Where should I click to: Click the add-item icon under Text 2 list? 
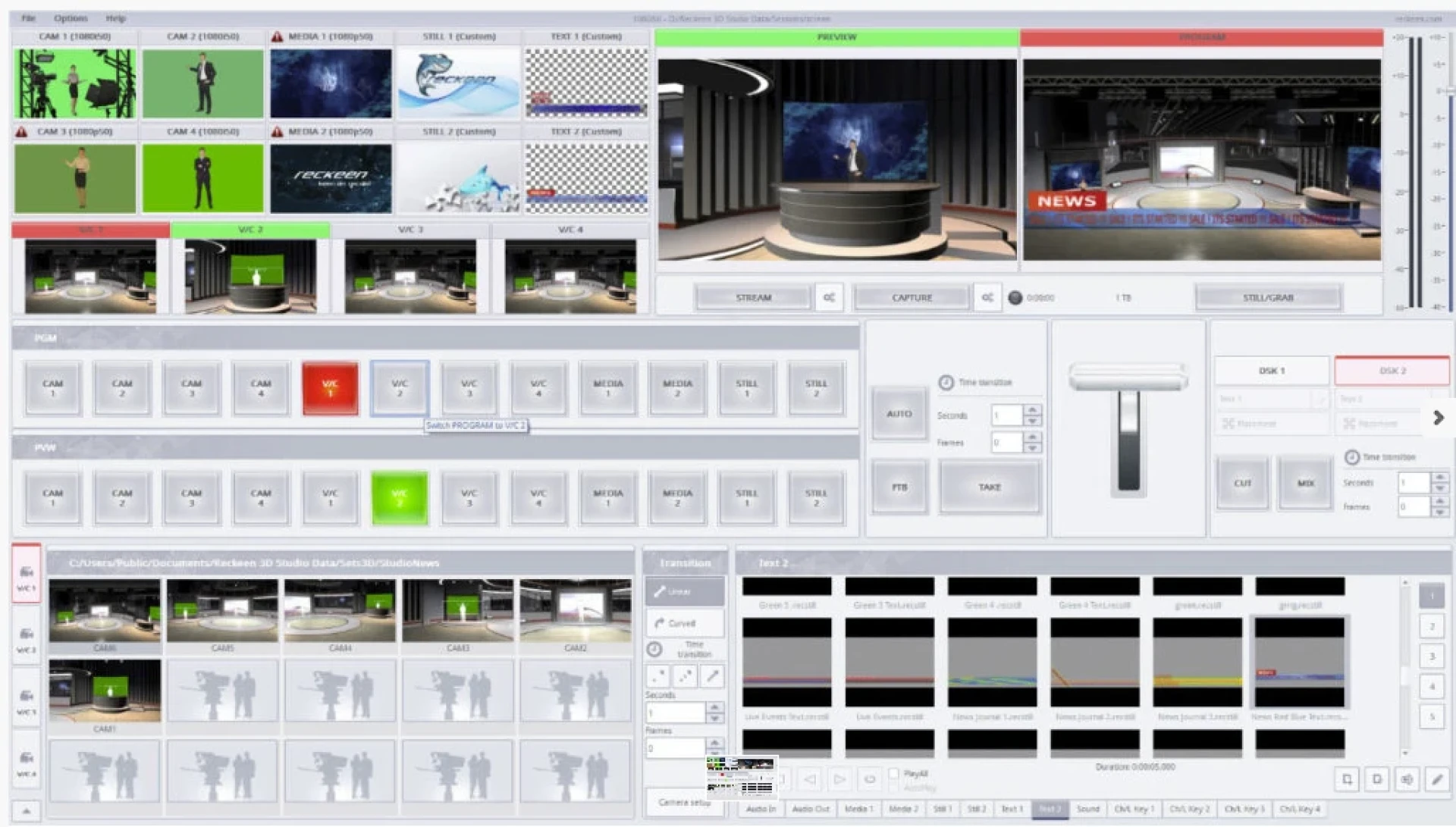1347,779
